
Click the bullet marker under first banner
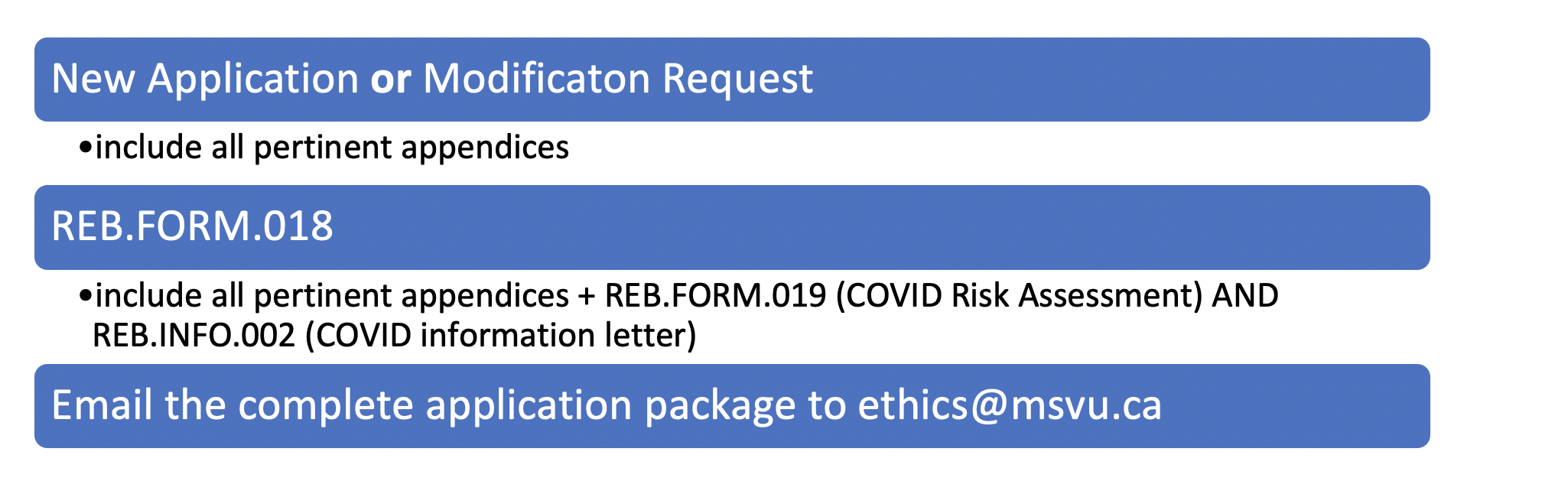click(x=85, y=148)
